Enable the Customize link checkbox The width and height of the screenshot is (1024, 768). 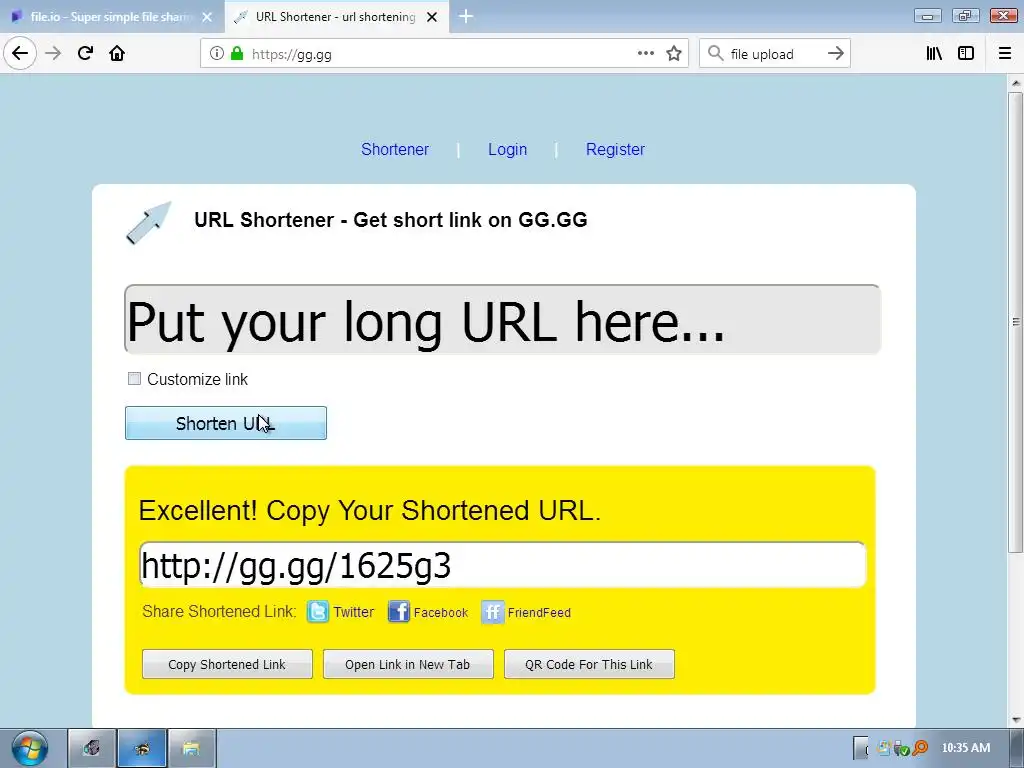pyautogui.click(x=134, y=379)
